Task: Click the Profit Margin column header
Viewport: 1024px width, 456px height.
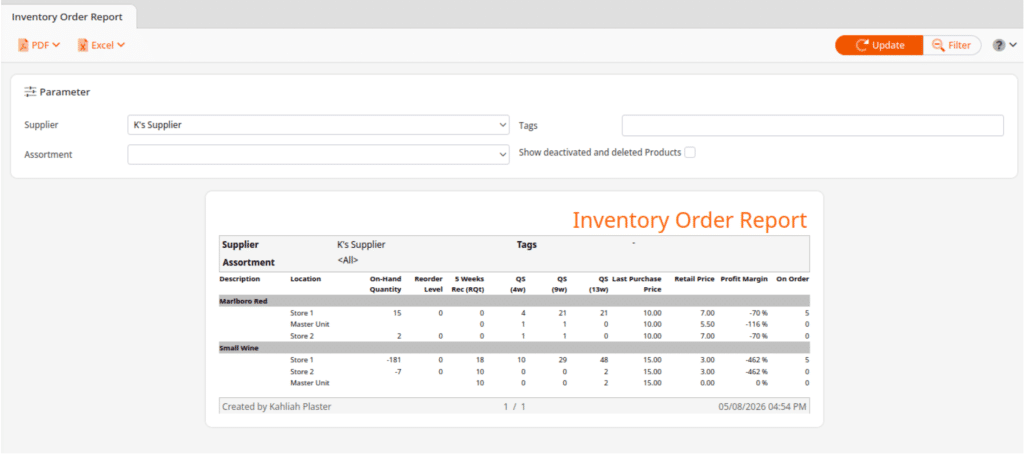Action: (x=744, y=279)
